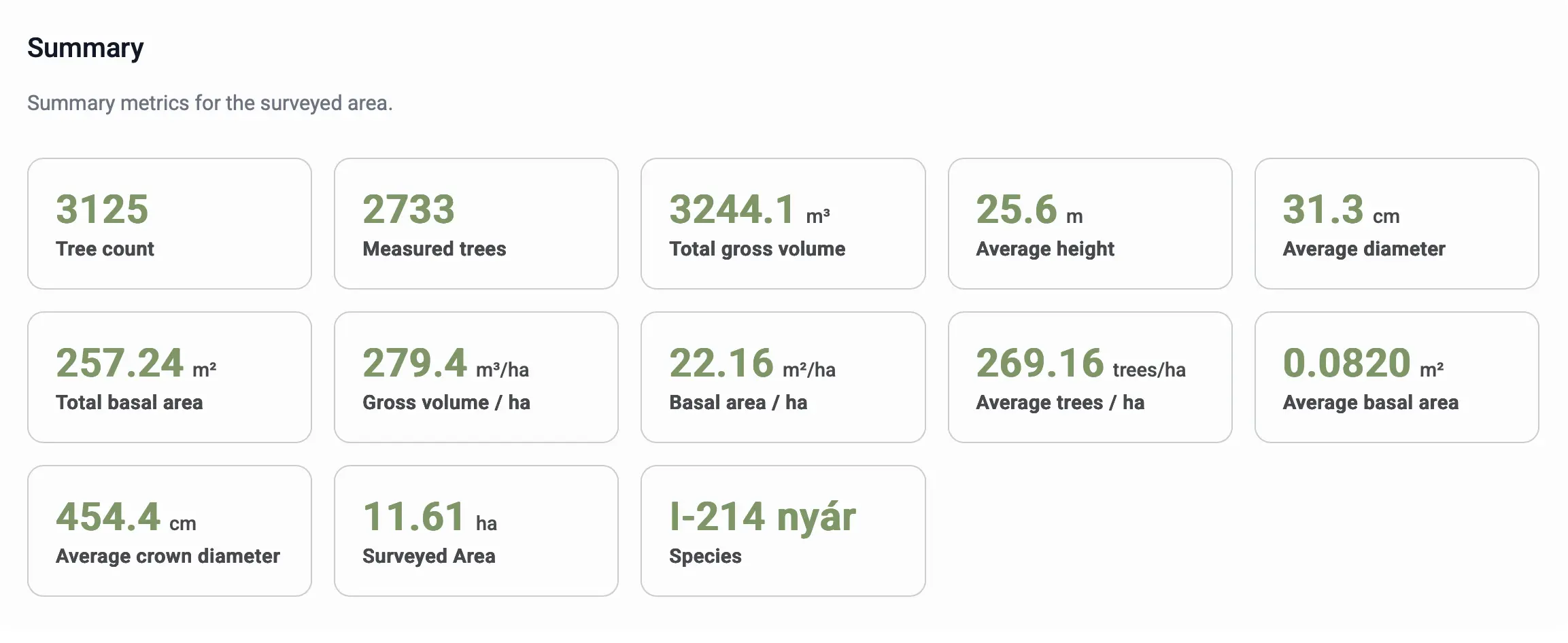
Task: Click the Species card
Action: pos(783,531)
